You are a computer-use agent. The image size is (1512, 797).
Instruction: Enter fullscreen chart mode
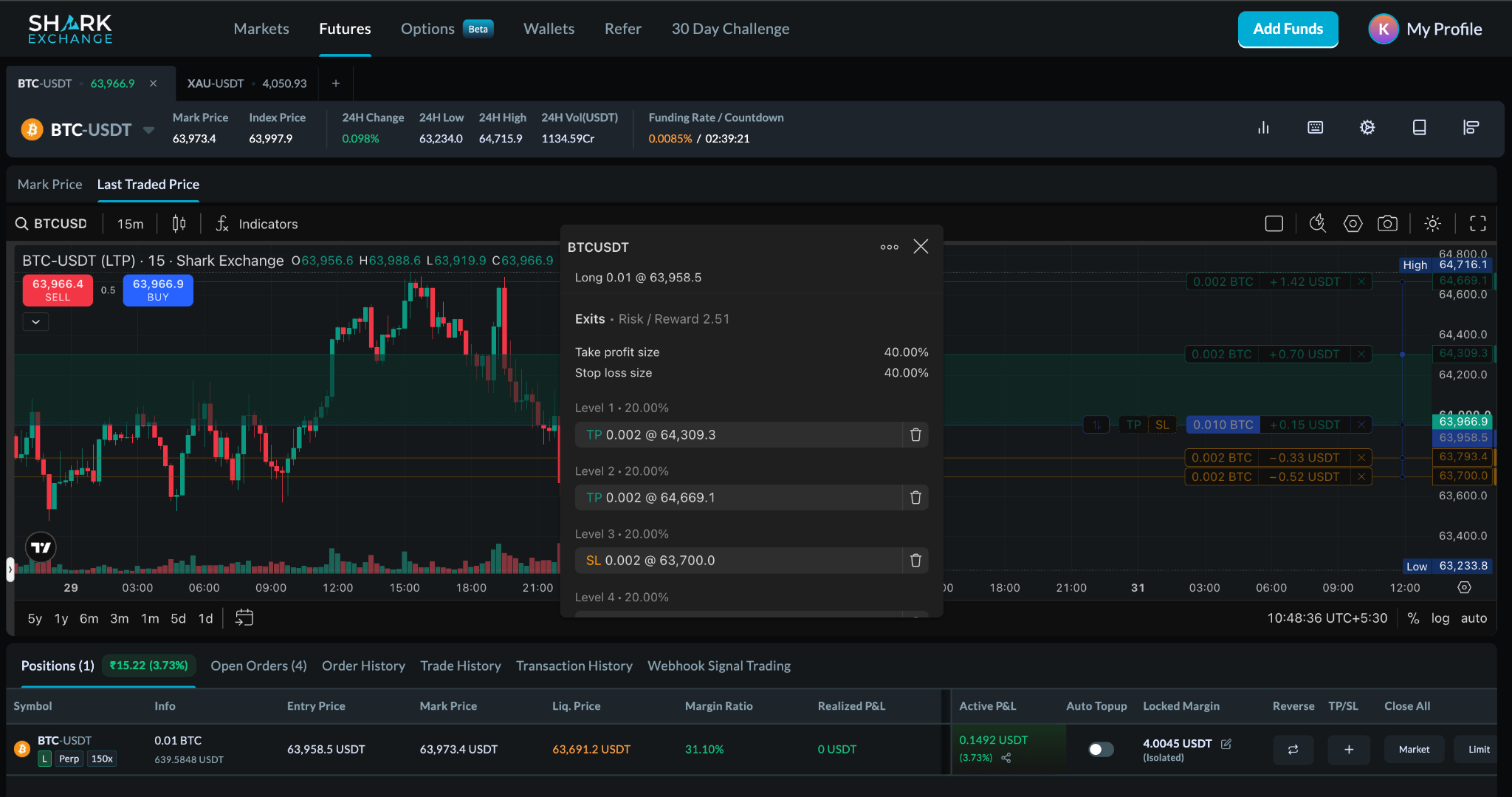tap(1478, 223)
